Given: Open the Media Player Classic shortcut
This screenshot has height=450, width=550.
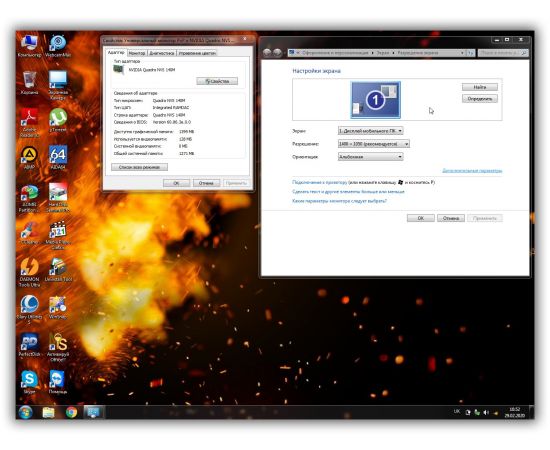Looking at the screenshot, I should coord(58,236).
